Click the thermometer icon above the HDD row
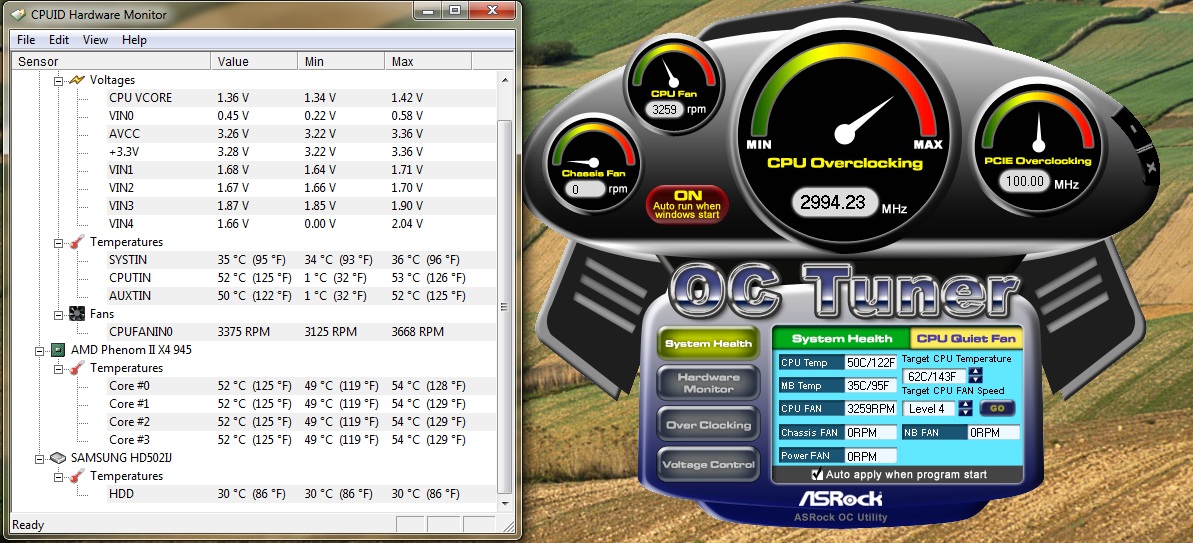The height and width of the screenshot is (543, 1193). [77, 476]
